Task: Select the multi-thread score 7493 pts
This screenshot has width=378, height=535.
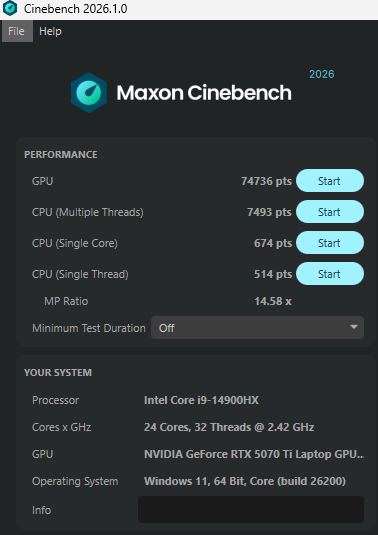Action: pos(270,212)
